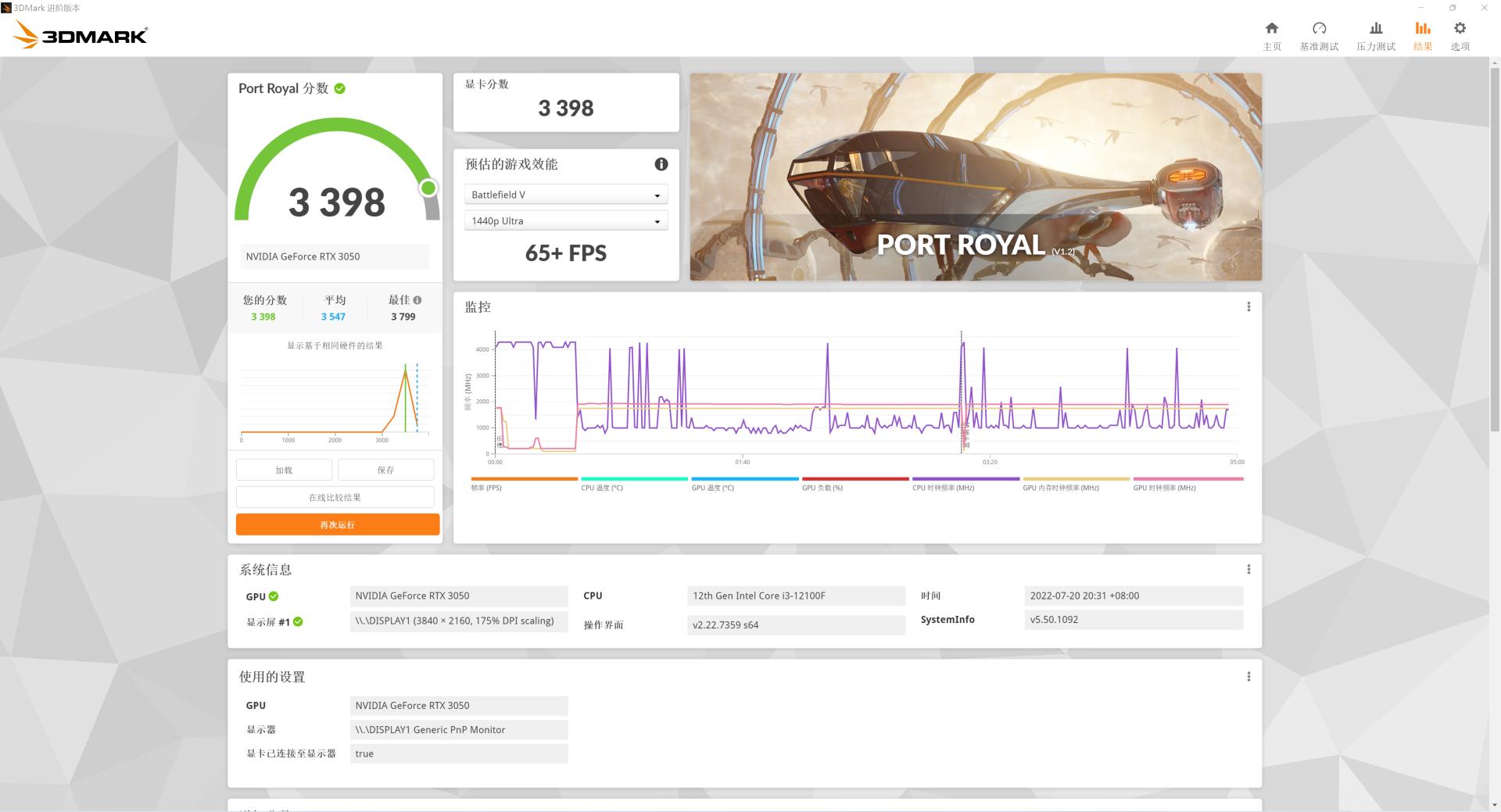Expand the 1440p Ultra resolution dropdown
The height and width of the screenshot is (812, 1501).
point(566,221)
